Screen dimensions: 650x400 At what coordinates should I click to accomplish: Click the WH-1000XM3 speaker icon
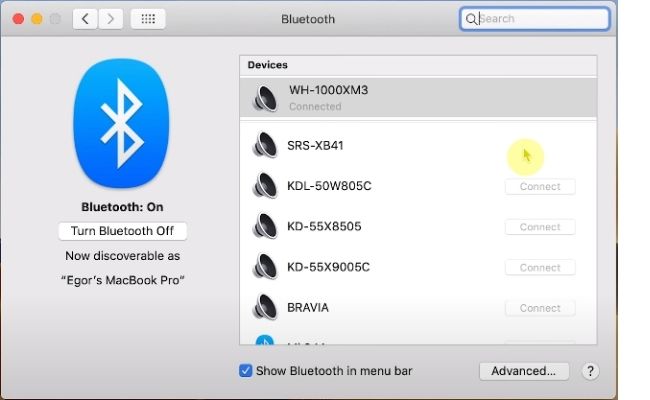[265, 98]
